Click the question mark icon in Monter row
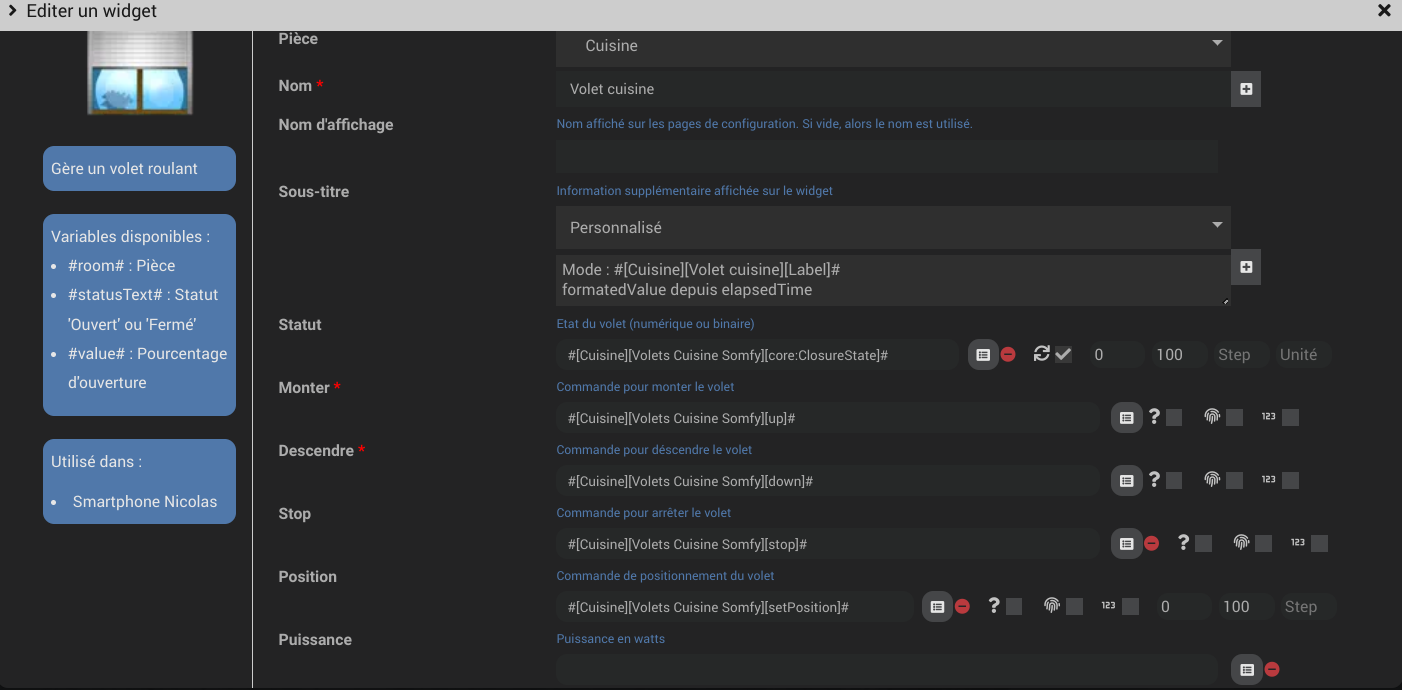The image size is (1402, 690). click(1154, 417)
